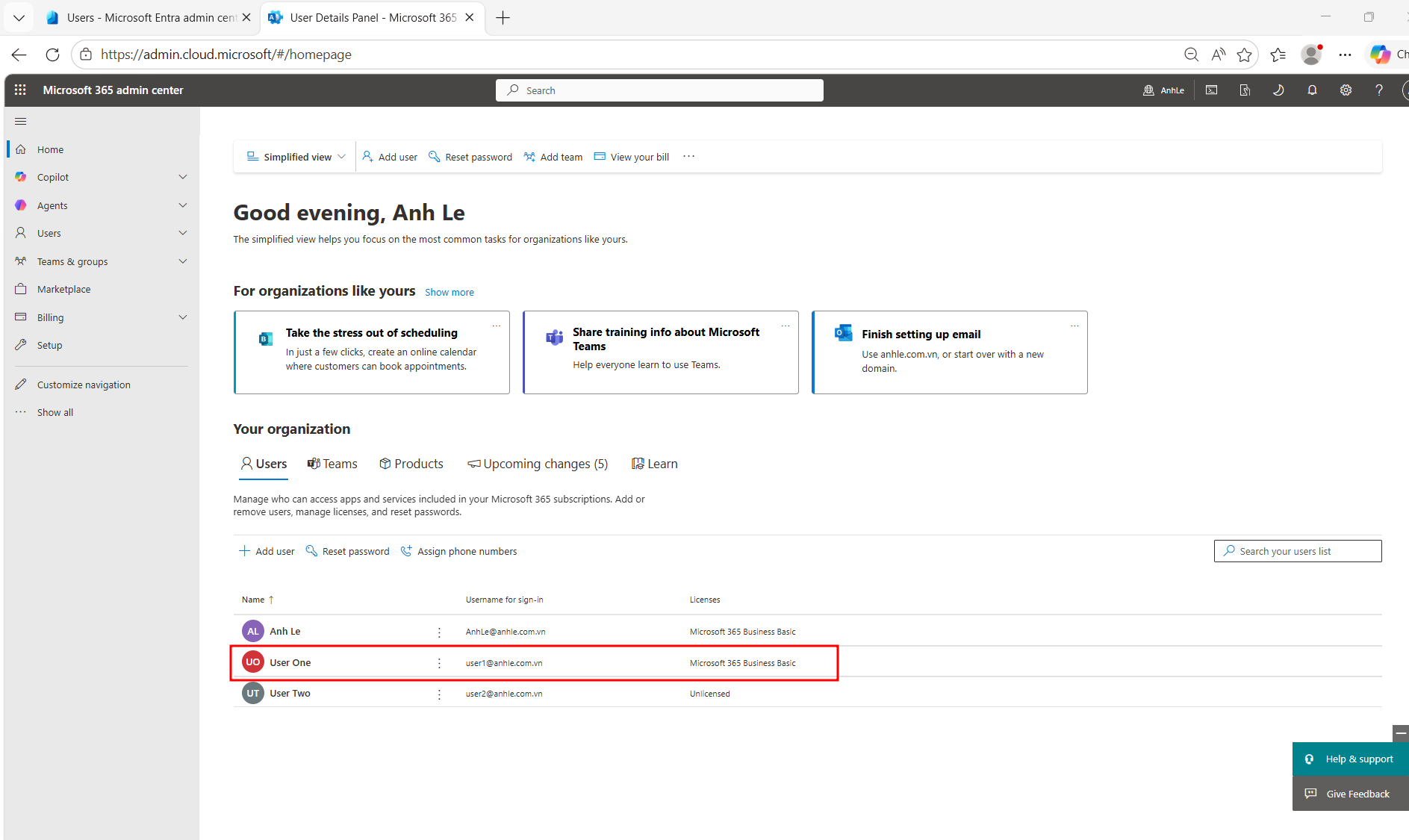
Task: Open a new browser tab
Action: [x=503, y=18]
